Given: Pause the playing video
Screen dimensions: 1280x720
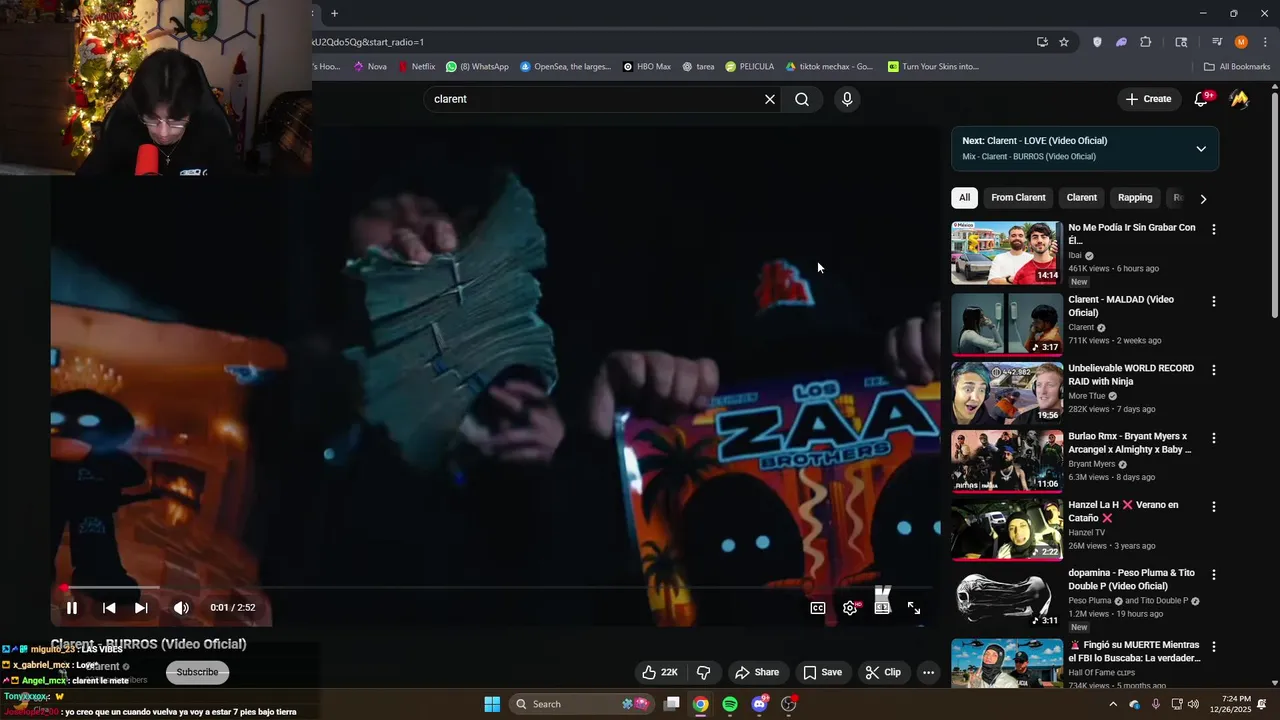Looking at the screenshot, I should pos(72,608).
